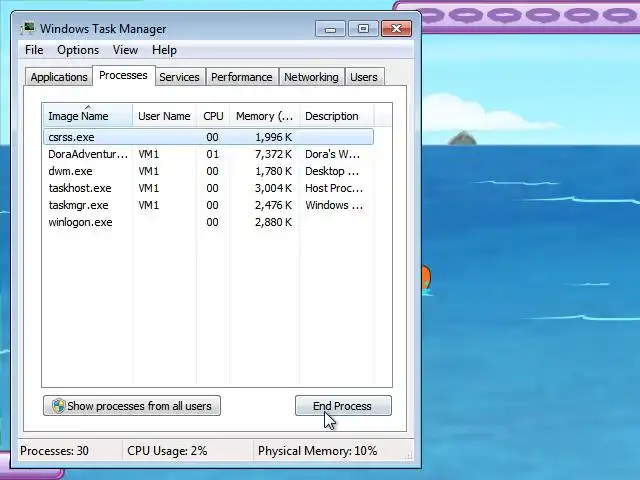The height and width of the screenshot is (480, 640).
Task: Switch to the Applications tab
Action: [59, 77]
